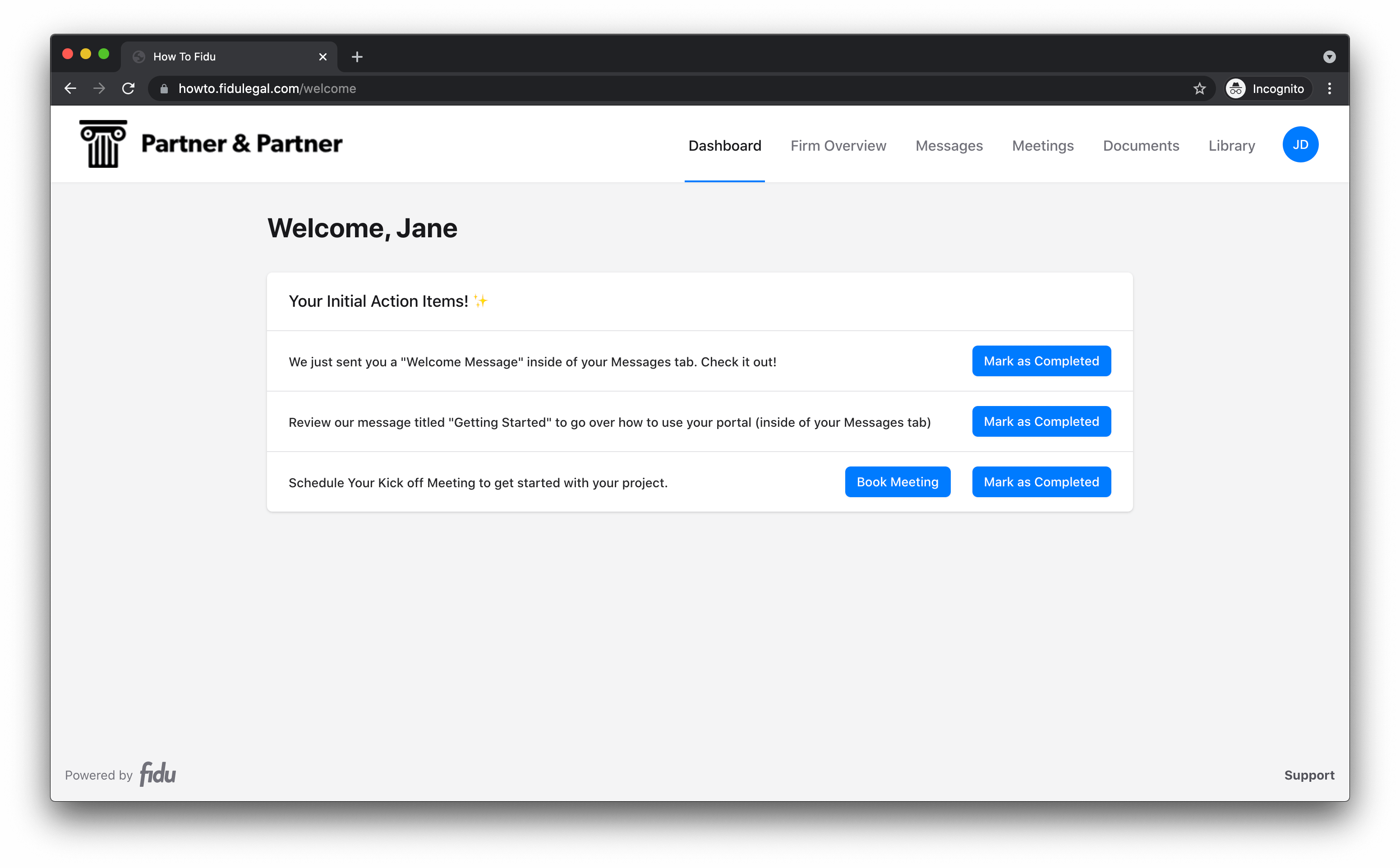This screenshot has width=1400, height=868.
Task: Click the browser back arrow
Action: point(70,88)
